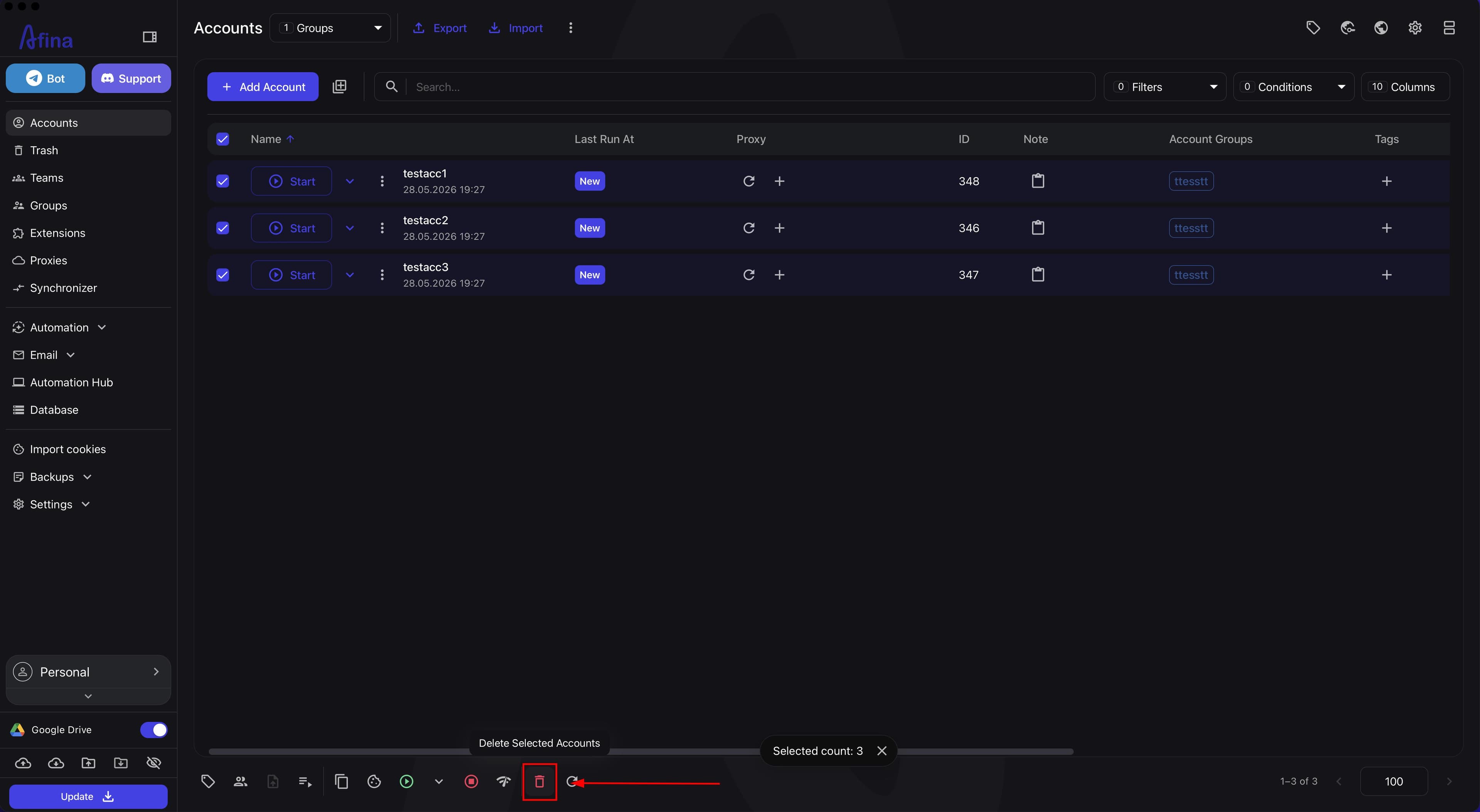This screenshot has width=1480, height=812.
Task: Click the group people icon in bottom toolbar
Action: (240, 781)
